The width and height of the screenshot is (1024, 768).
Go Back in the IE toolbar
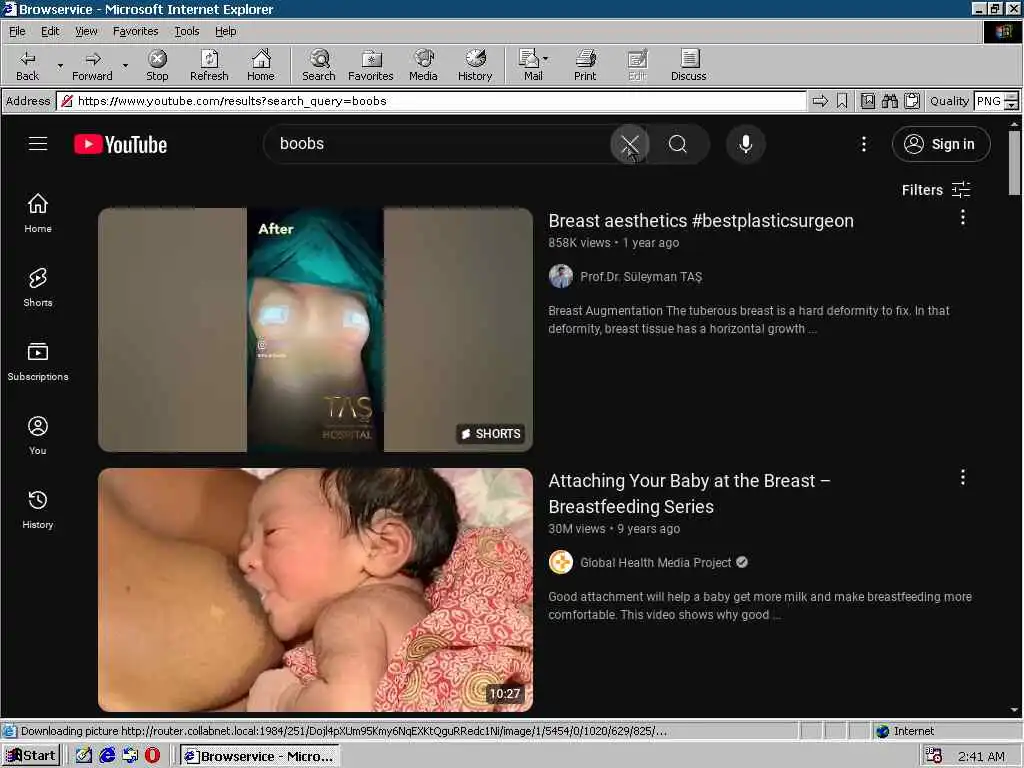(x=27, y=65)
